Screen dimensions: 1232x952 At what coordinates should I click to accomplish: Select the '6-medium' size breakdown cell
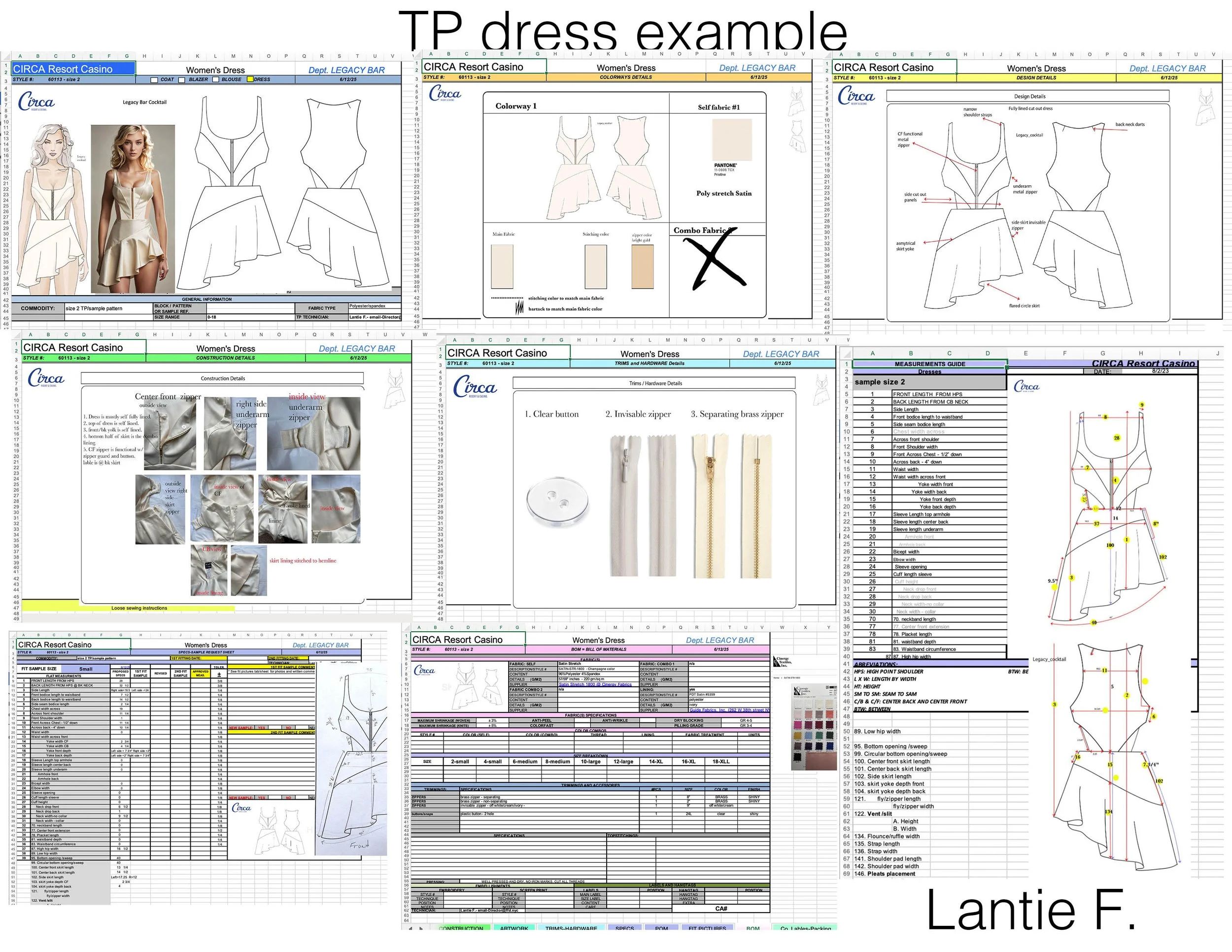tap(525, 761)
